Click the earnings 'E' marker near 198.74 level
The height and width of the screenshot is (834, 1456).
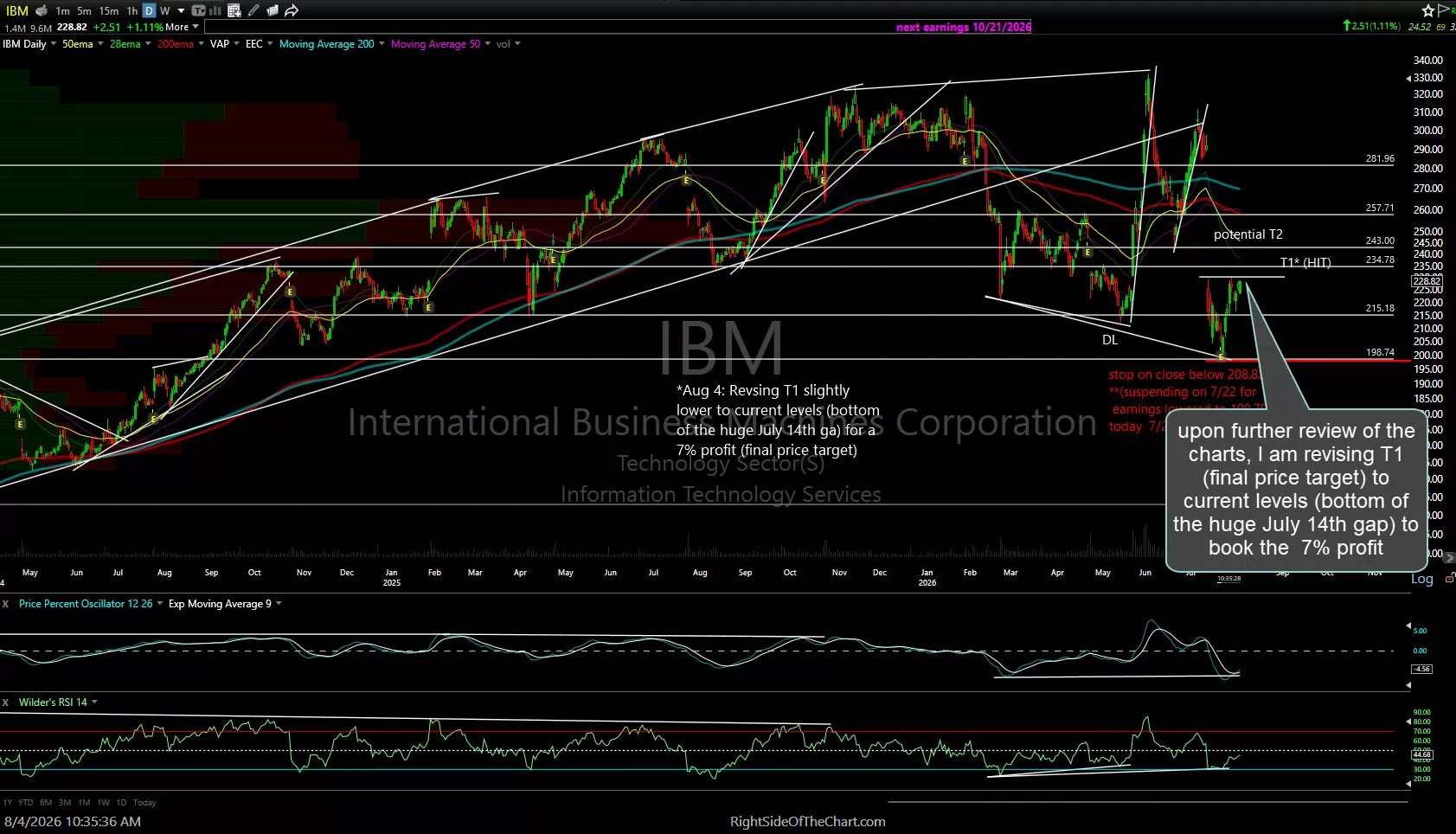[x=1221, y=357]
